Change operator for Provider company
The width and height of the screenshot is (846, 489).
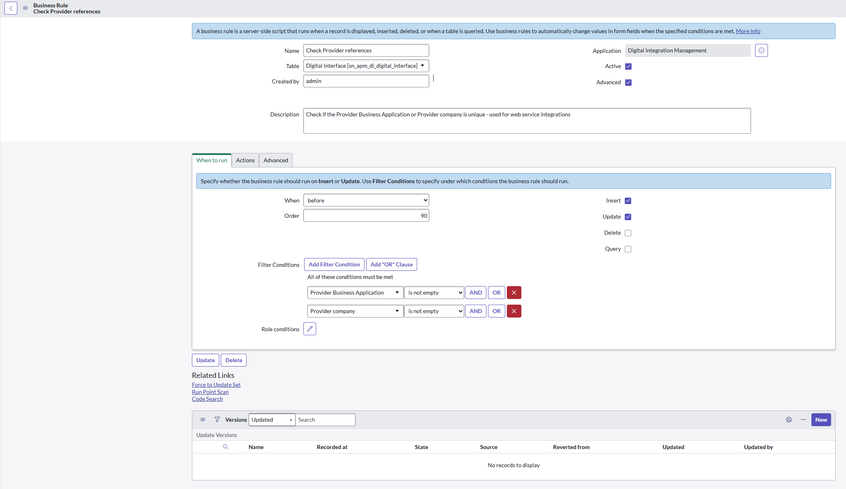434,311
